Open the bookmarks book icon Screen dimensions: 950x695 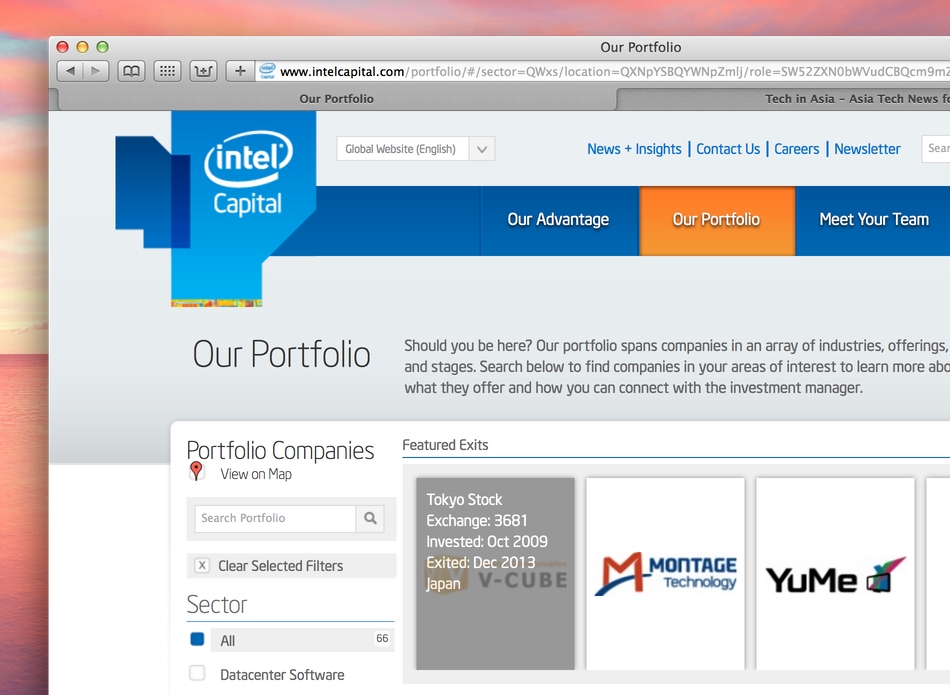131,71
